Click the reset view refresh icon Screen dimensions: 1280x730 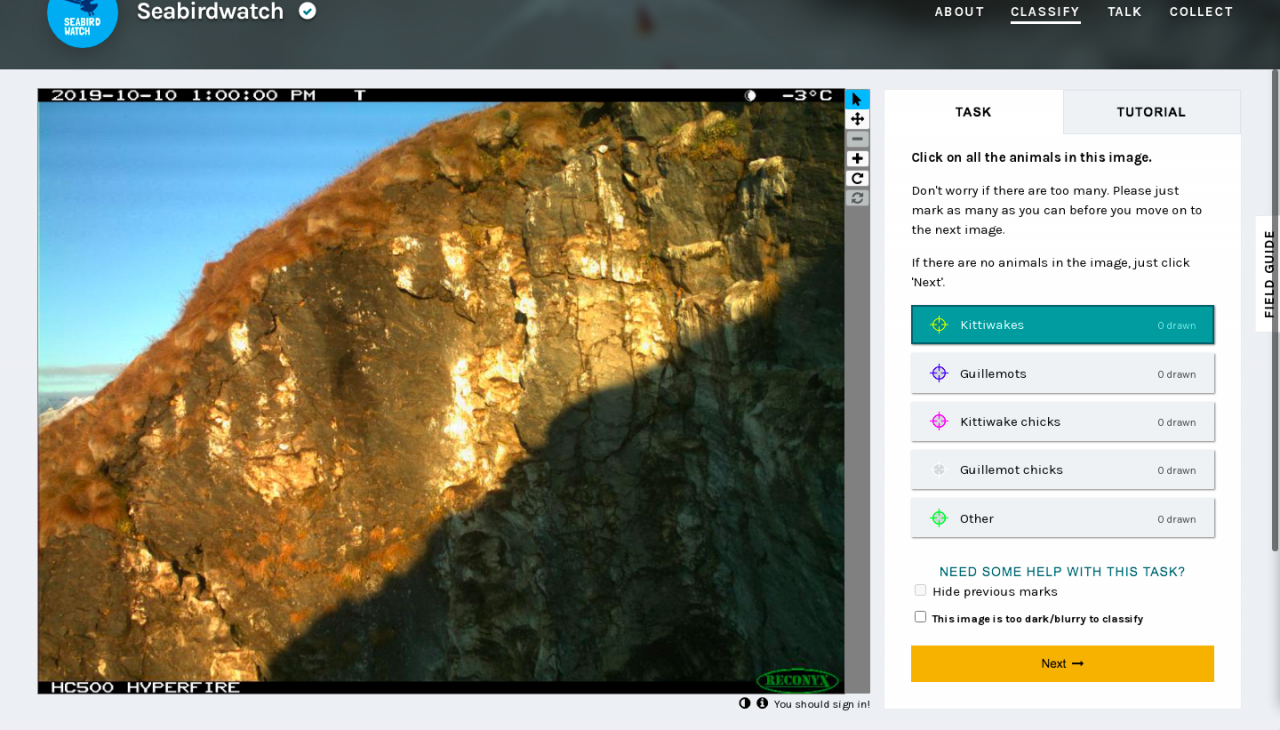coord(857,198)
